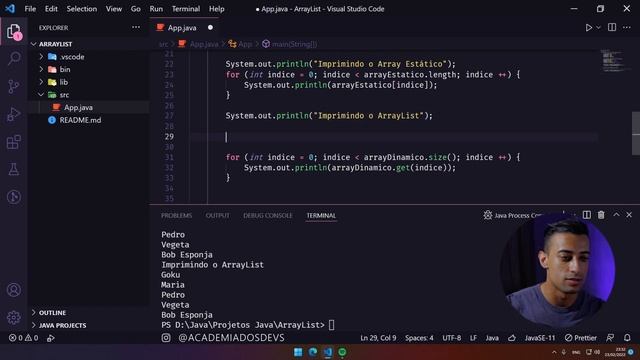This screenshot has width=640, height=360.
Task: Expand the bin folder
Action: [89, 69]
